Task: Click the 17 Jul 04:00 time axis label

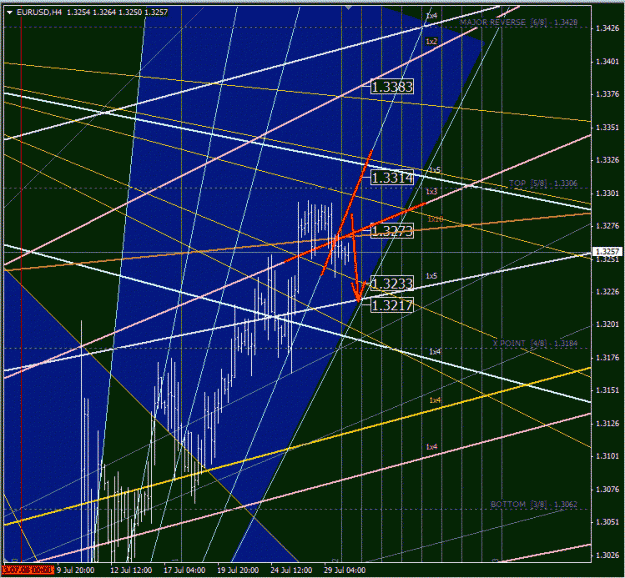Action: 185,570
